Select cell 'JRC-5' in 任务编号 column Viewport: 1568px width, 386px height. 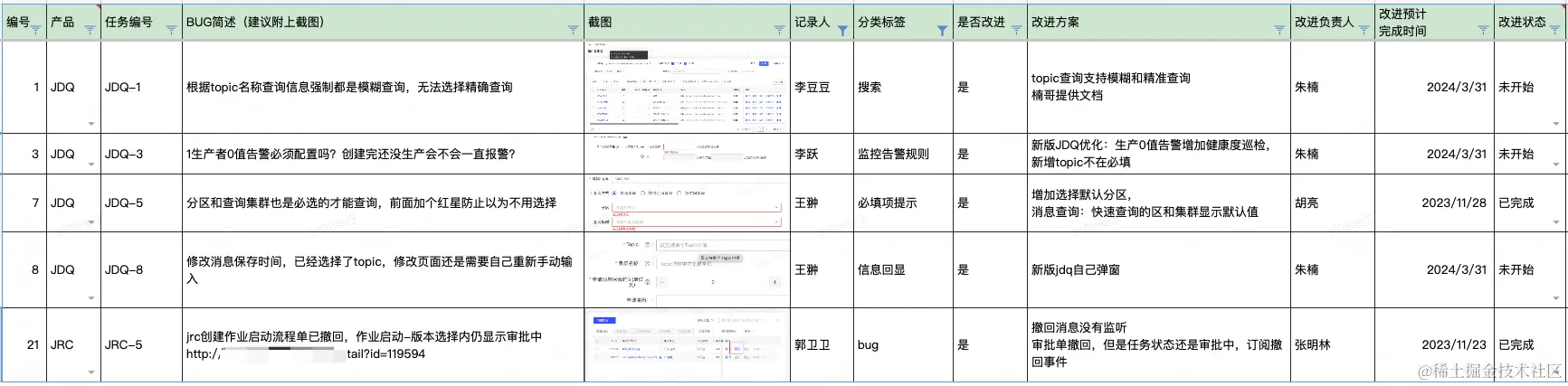pos(141,344)
